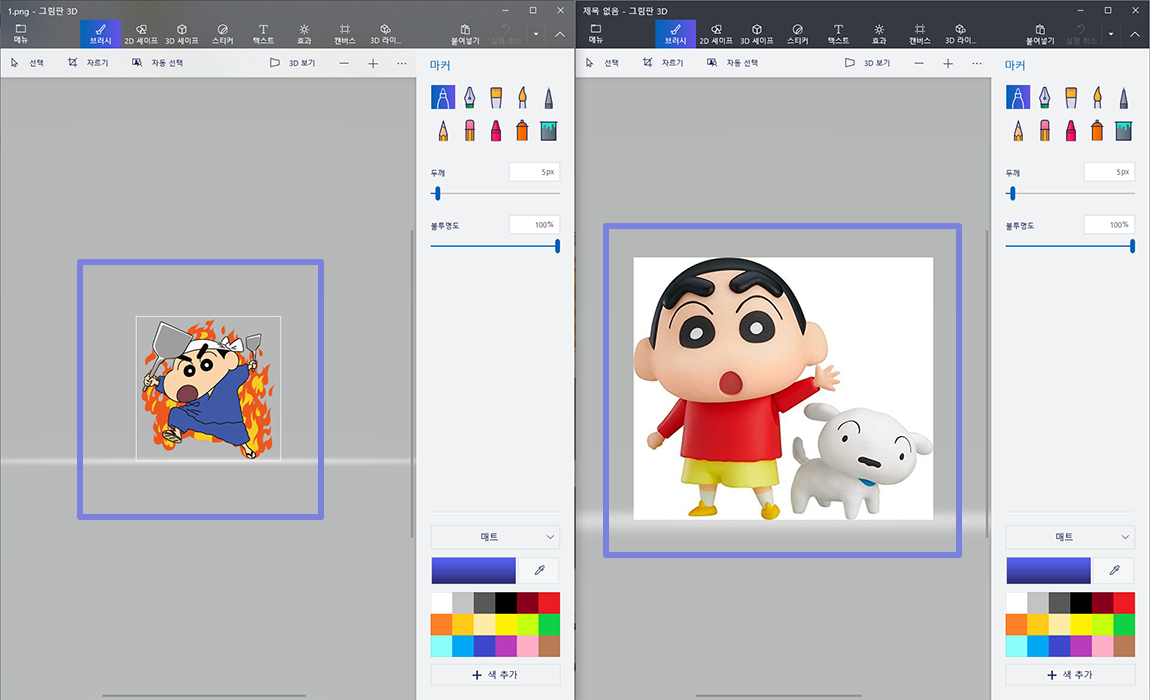This screenshot has width=1150, height=700.
Task: Select Calligraphy pen in left window
Action: tap(469, 97)
